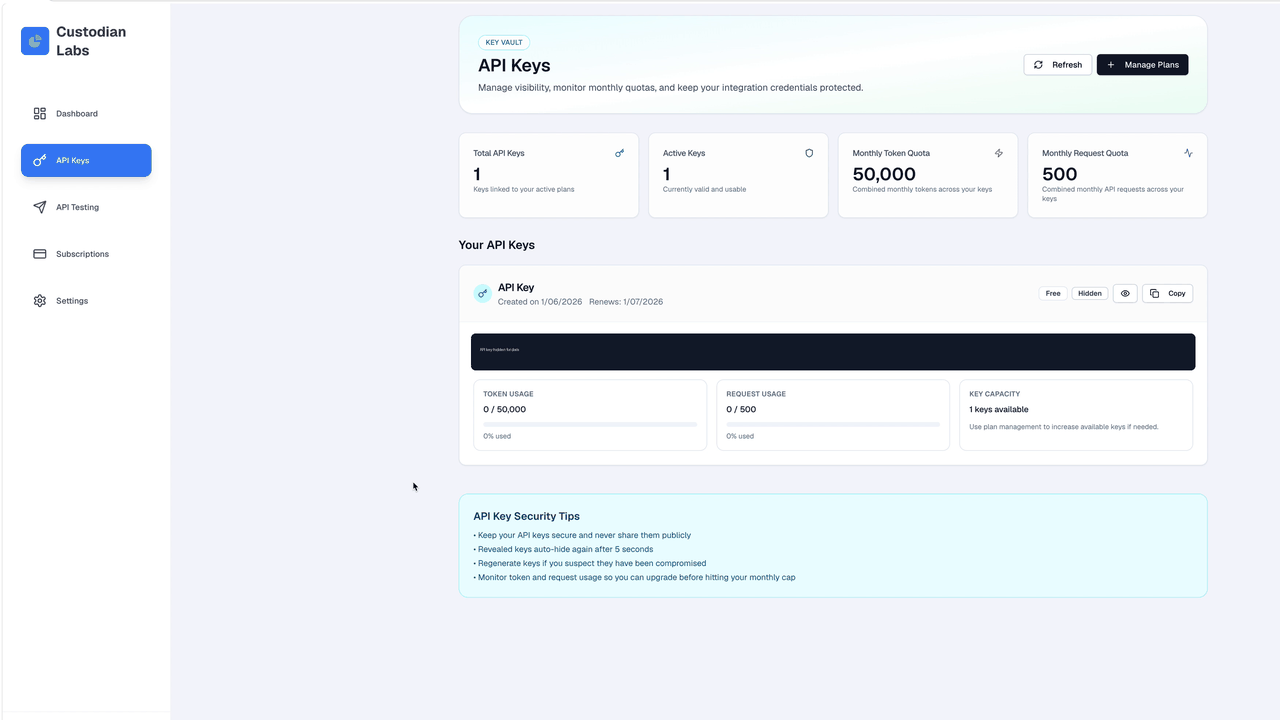
Task: Click the 'Regenerate keys if you suspect' tip
Action: click(590, 563)
